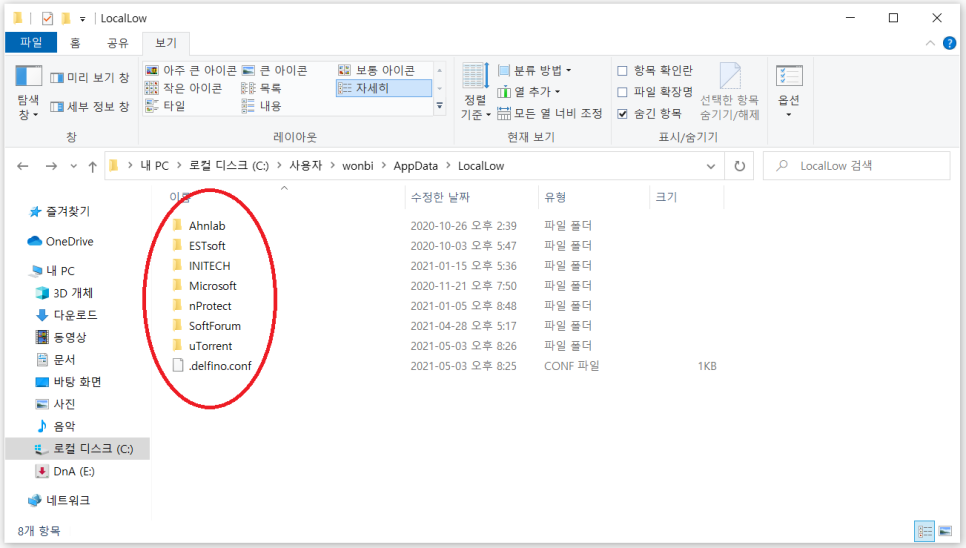Select the nProtect folder

click(x=210, y=306)
